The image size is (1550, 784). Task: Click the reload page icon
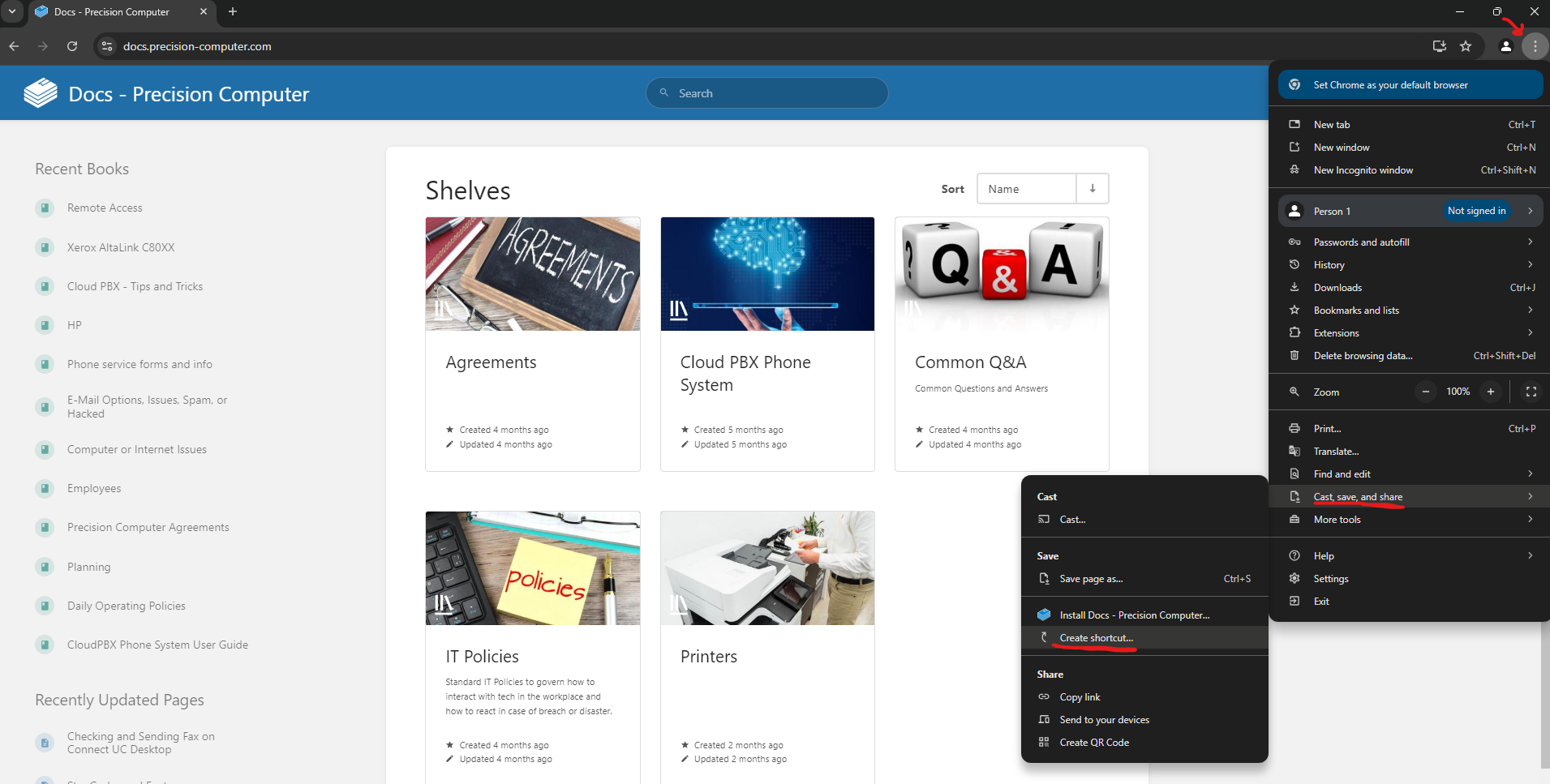click(72, 46)
